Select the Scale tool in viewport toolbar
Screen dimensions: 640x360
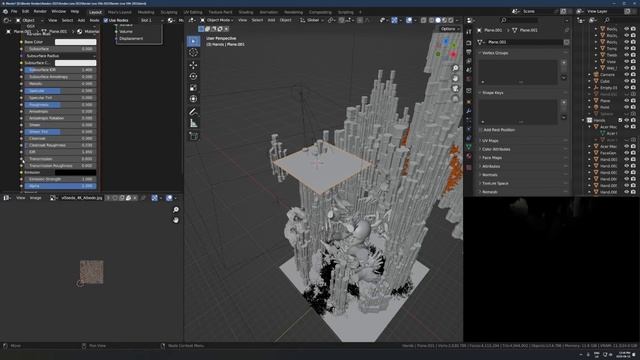(x=193, y=88)
